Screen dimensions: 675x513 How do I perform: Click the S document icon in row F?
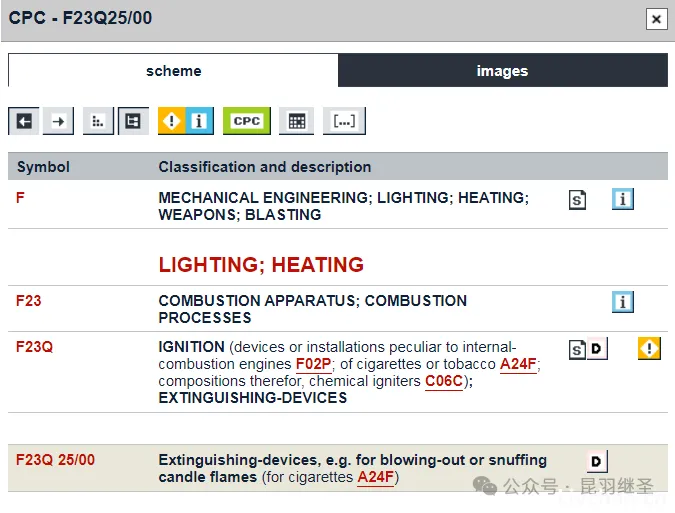point(577,200)
